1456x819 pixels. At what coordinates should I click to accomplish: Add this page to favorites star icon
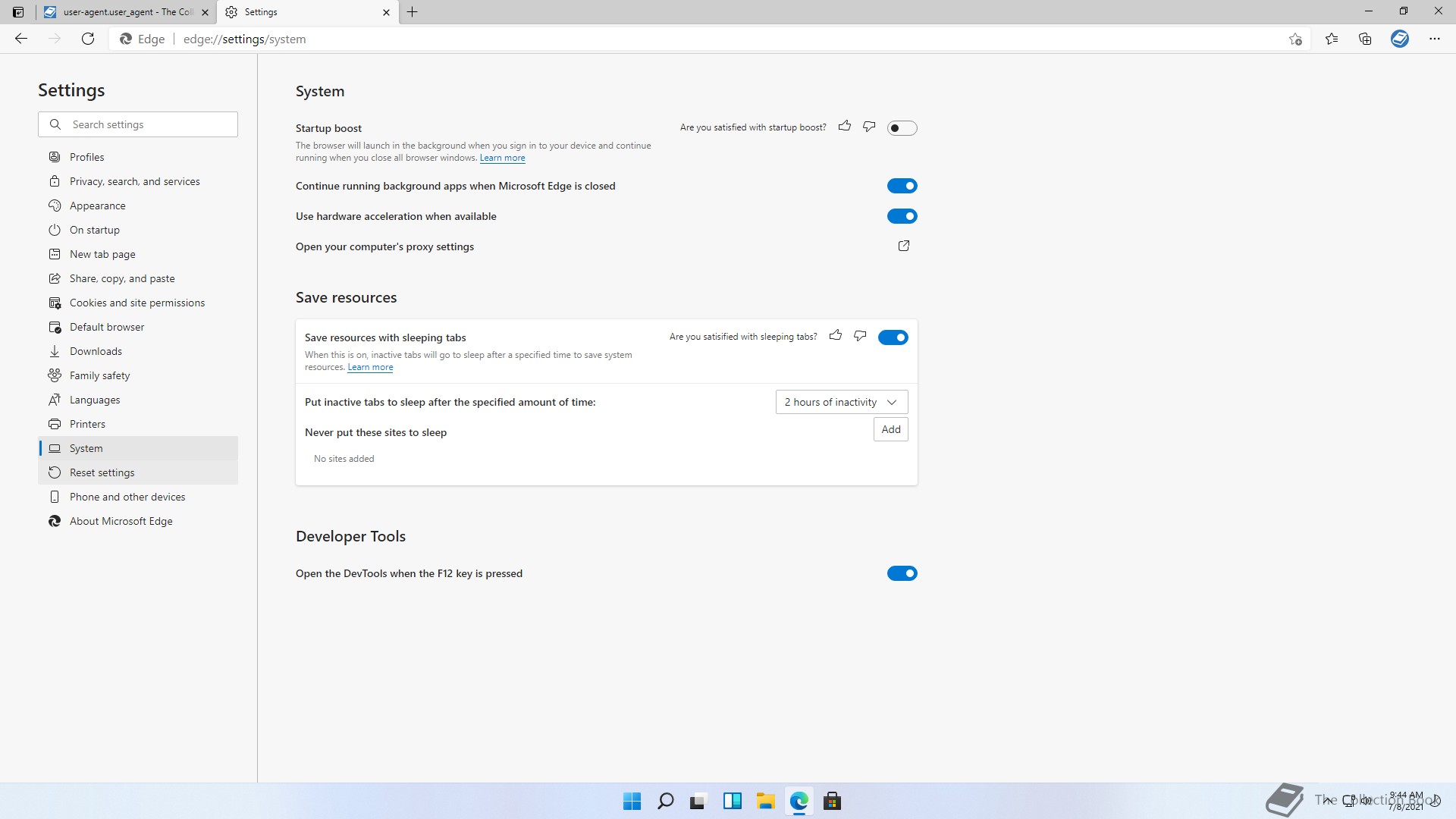[x=1295, y=39]
